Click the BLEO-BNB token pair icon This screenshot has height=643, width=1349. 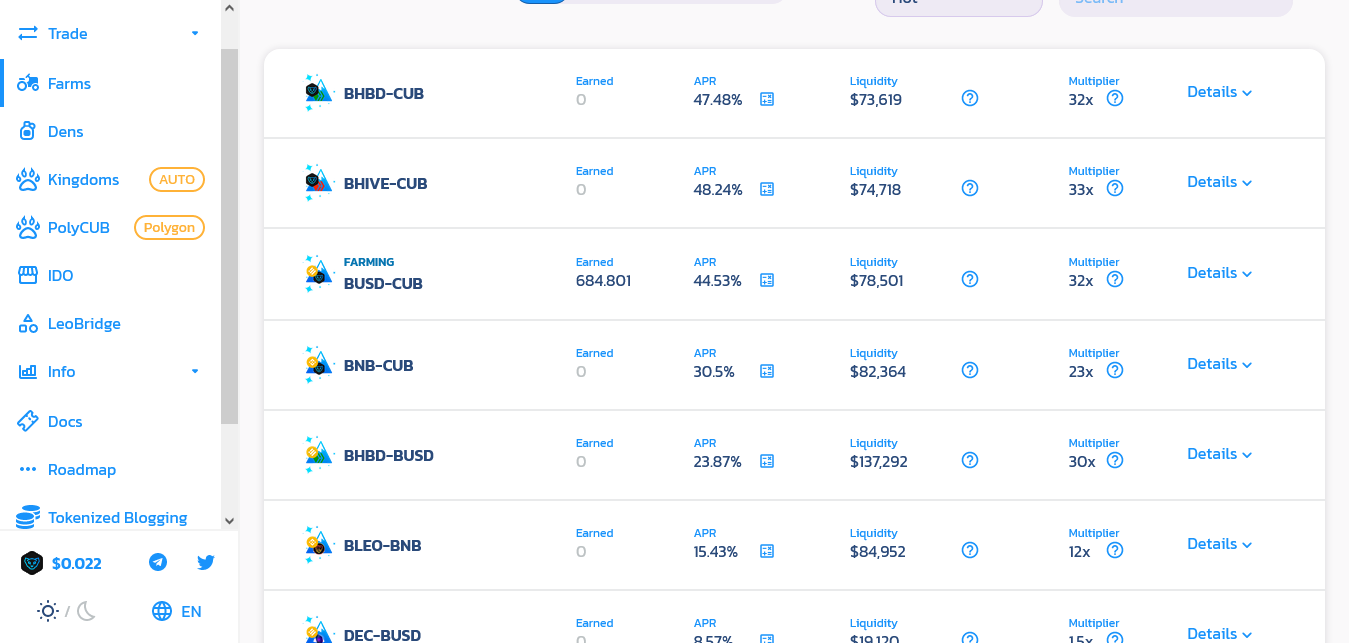318,545
